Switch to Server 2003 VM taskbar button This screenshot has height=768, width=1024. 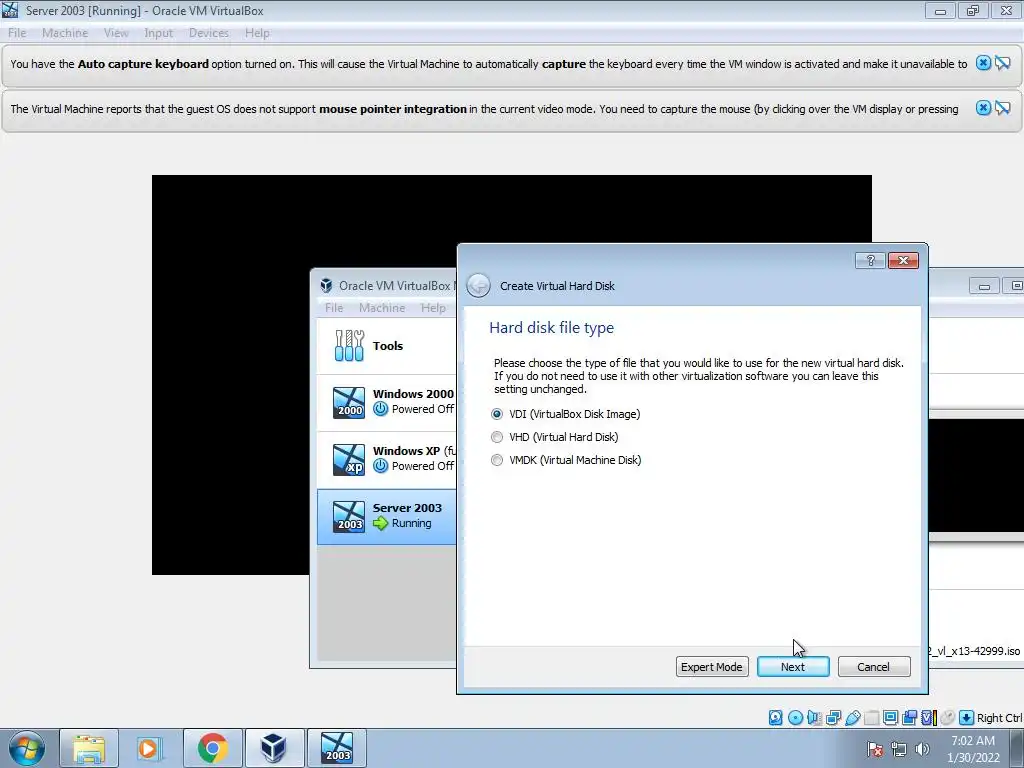pyautogui.click(x=338, y=748)
